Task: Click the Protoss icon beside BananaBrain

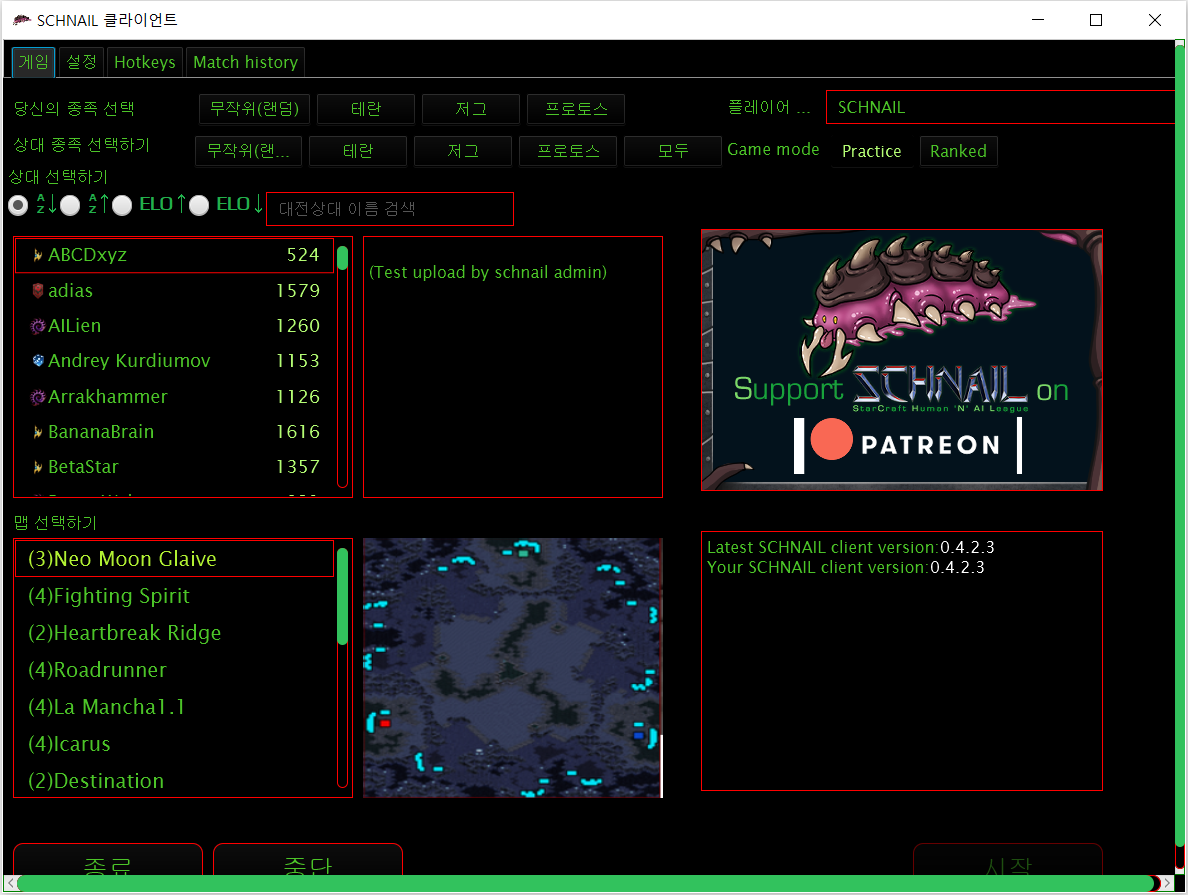Action: 37,432
